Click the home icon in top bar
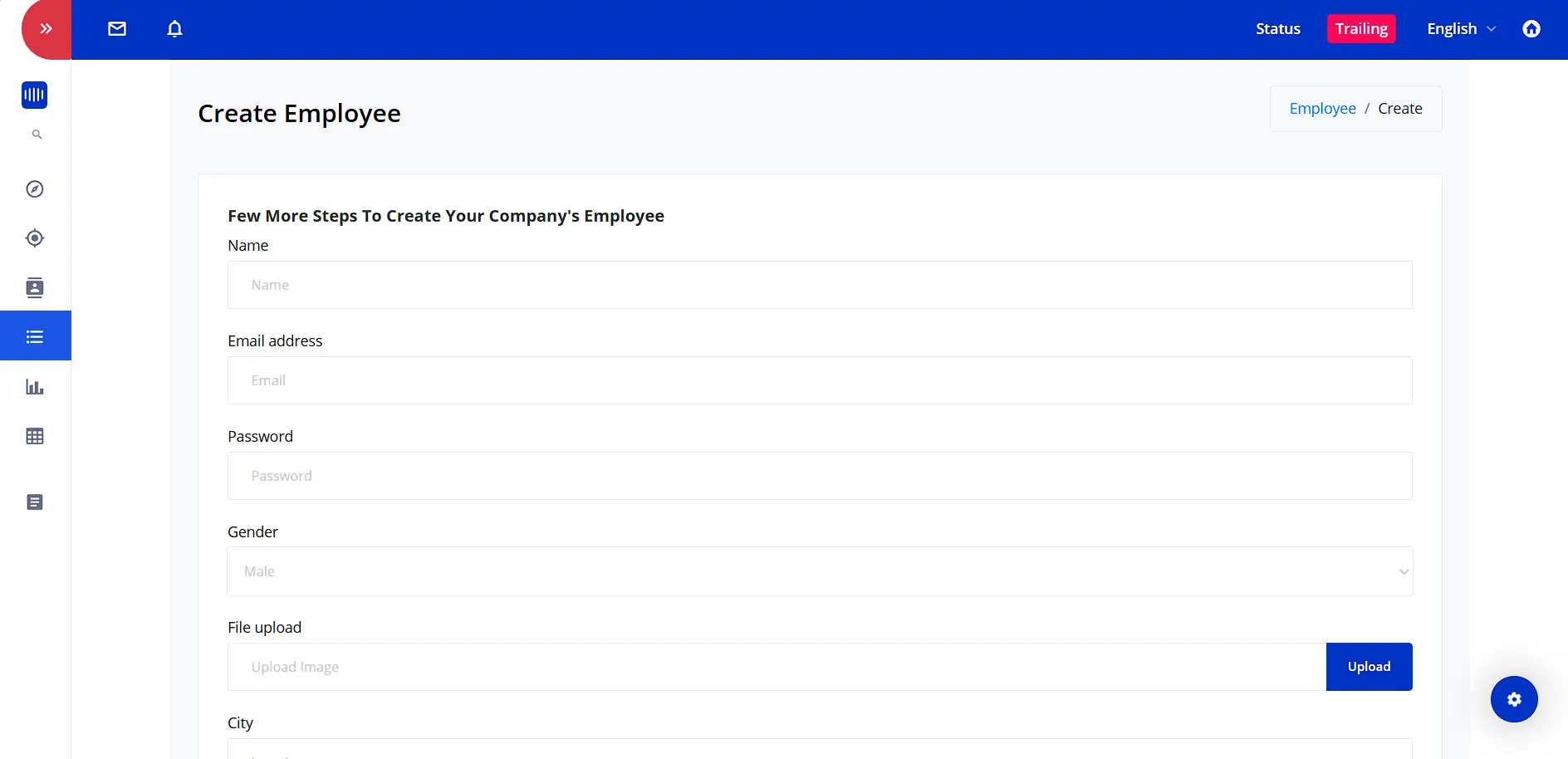The image size is (1568, 759). click(x=1531, y=29)
